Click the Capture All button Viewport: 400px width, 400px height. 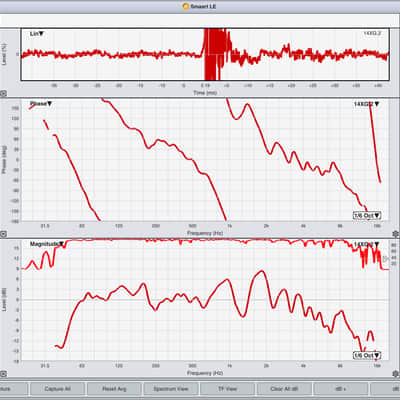pos(57,389)
